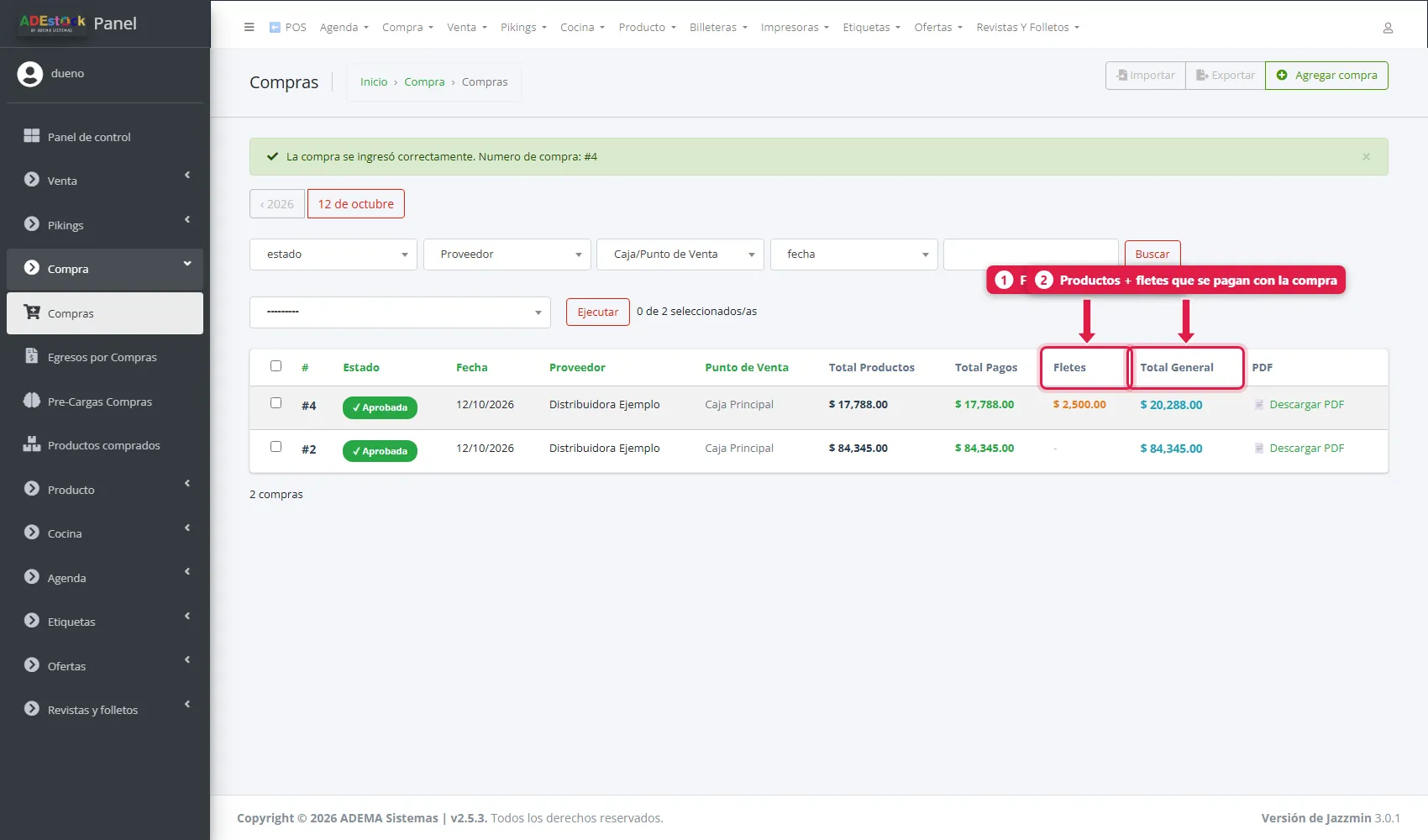1428x840 pixels.
Task: Click the search text input field
Action: click(x=1031, y=255)
